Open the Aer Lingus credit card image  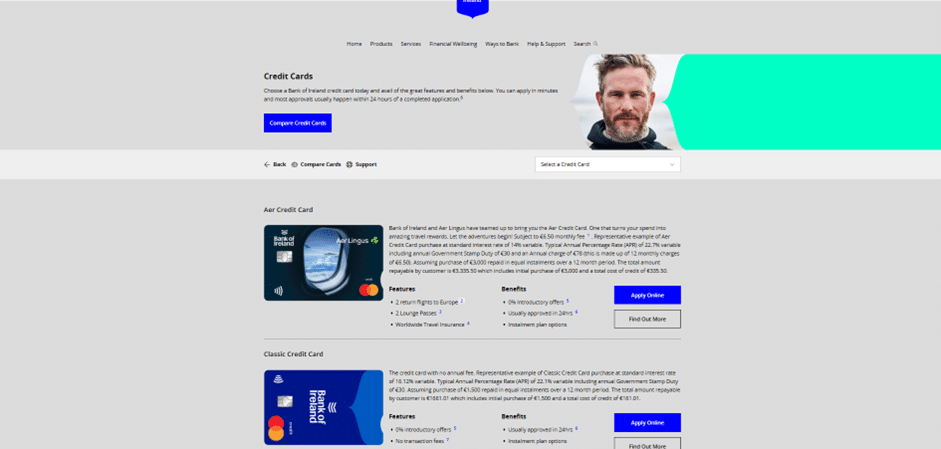point(323,263)
